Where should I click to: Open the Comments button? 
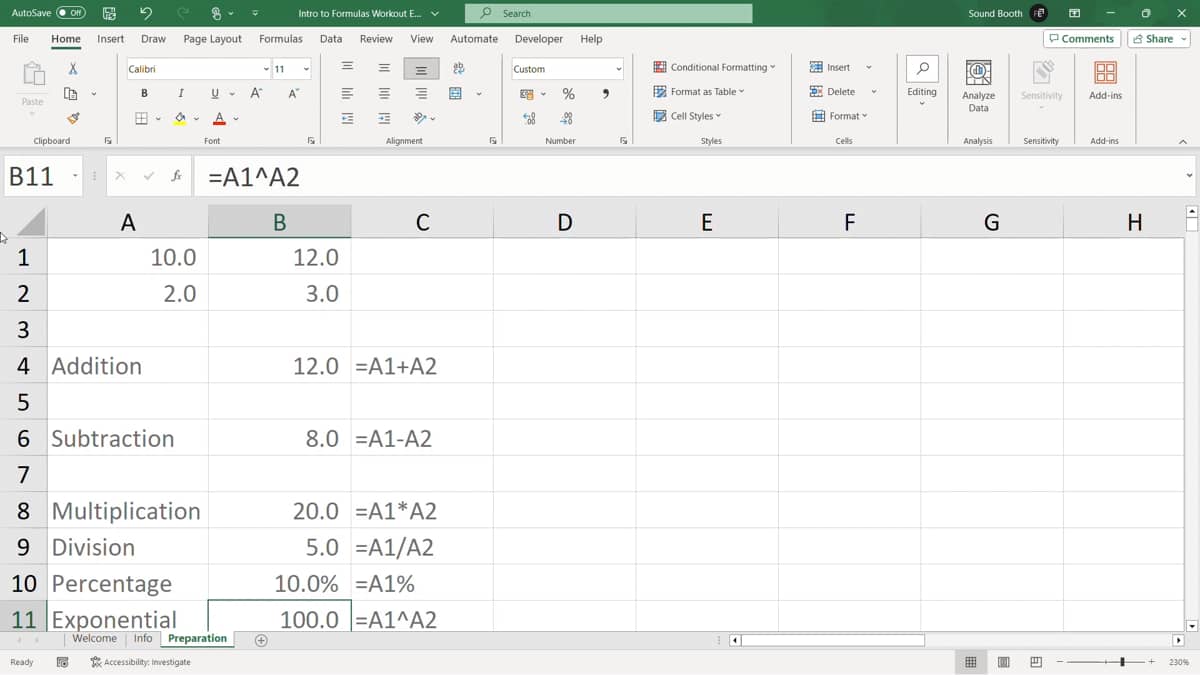coord(1081,39)
